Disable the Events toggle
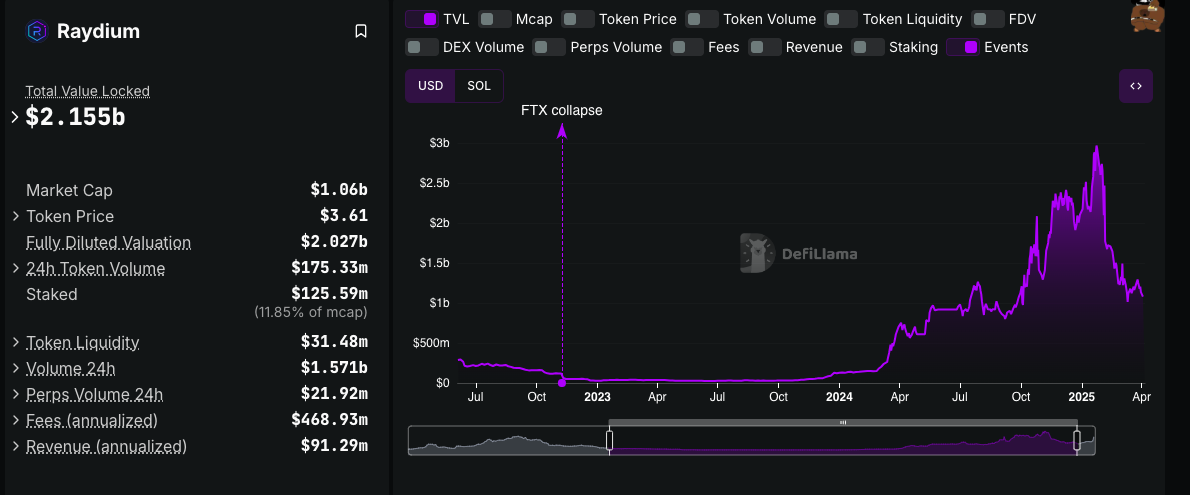 tap(962, 47)
